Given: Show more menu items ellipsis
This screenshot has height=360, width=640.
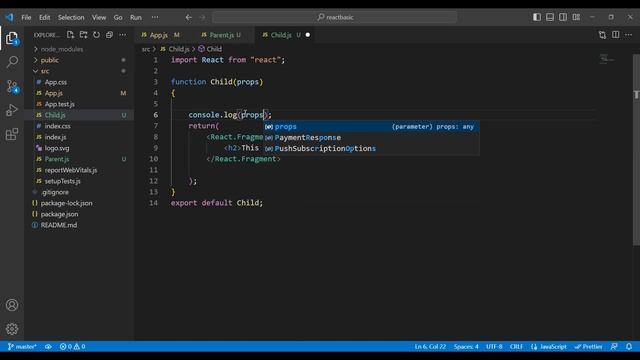Looking at the screenshot, I should pyautogui.click(x=155, y=17).
